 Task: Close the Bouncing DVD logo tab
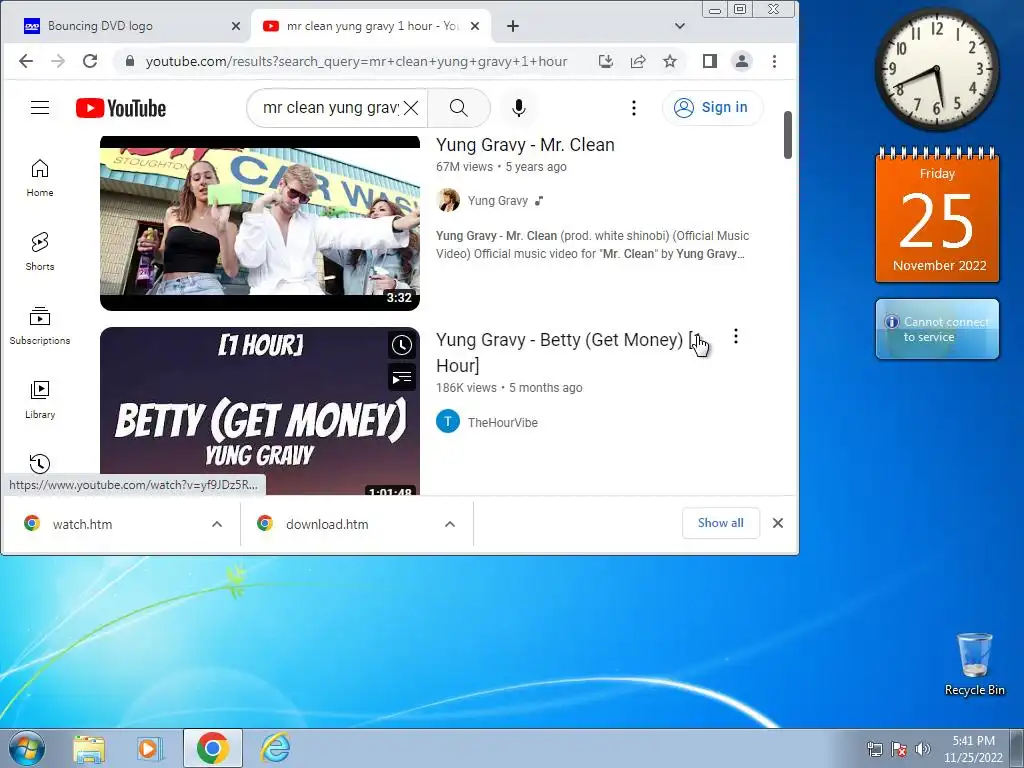pos(236,26)
